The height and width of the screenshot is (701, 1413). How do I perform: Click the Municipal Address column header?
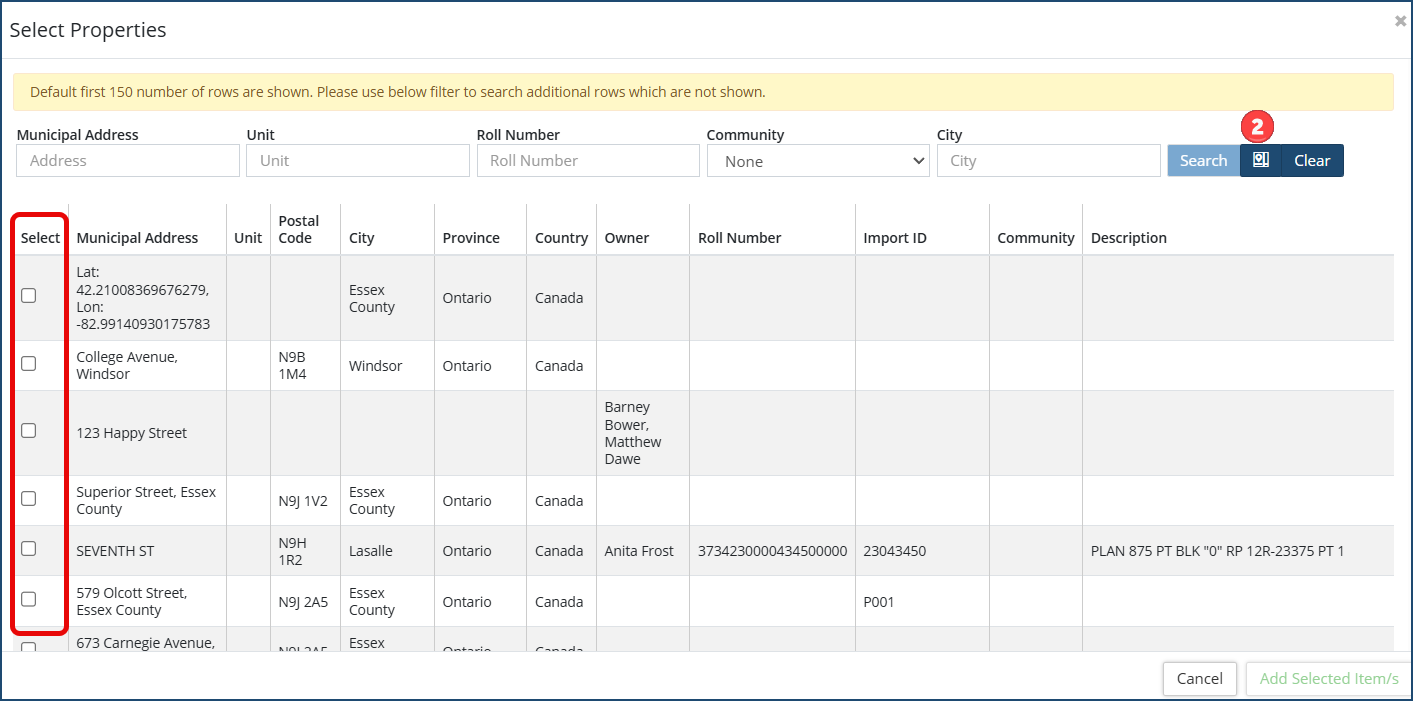point(137,238)
